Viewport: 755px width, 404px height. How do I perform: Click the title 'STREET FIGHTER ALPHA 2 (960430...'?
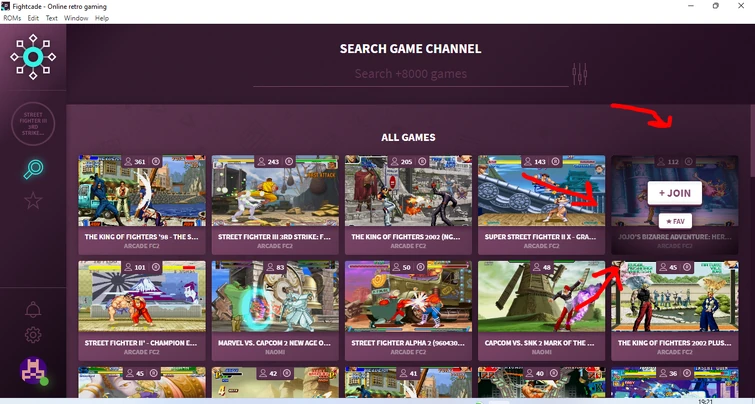[x=408, y=343]
